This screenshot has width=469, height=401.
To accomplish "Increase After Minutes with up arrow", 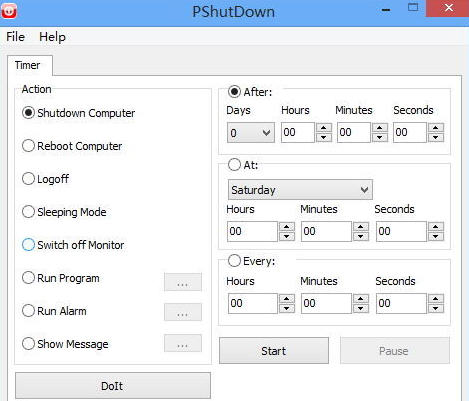I will point(380,128).
